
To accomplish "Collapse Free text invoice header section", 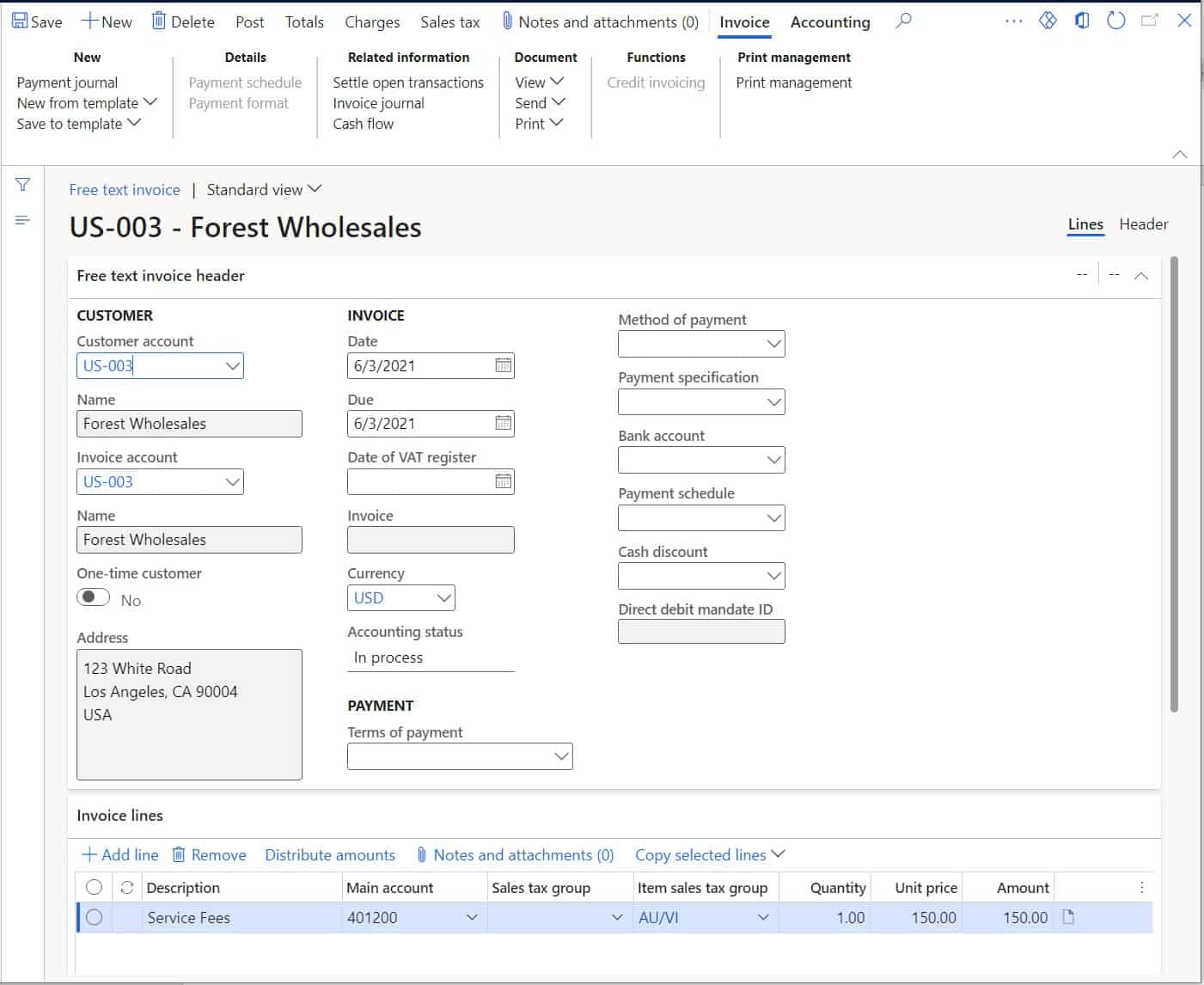I will click(x=1141, y=276).
